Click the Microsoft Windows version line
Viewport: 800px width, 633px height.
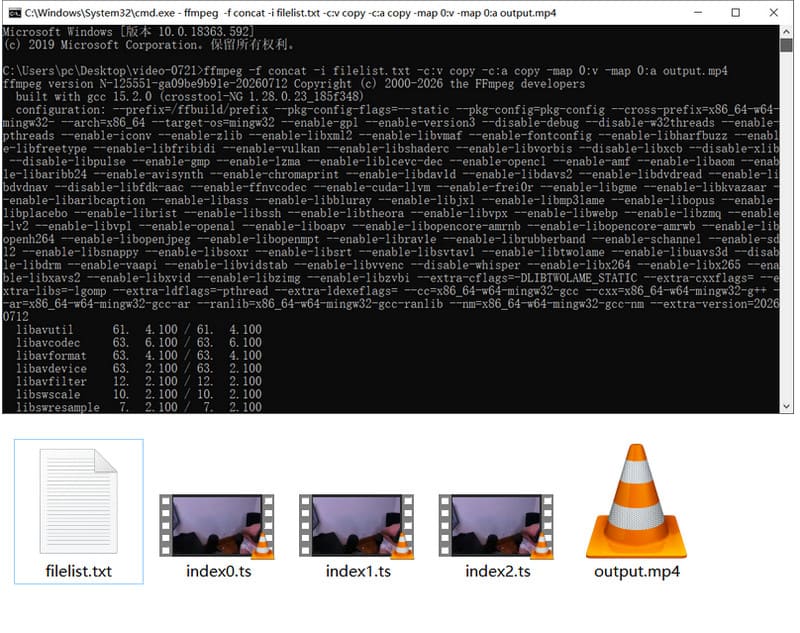(129, 32)
